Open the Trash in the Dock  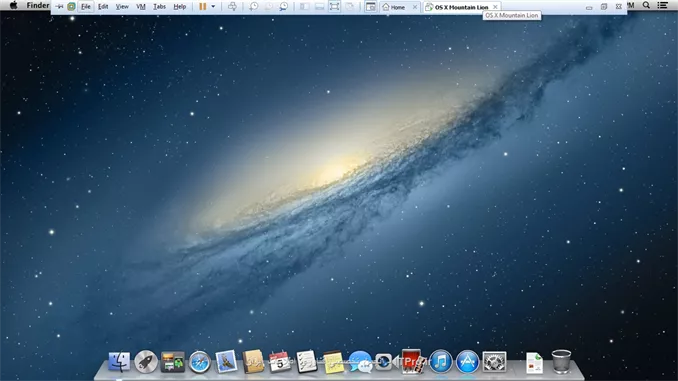561,362
